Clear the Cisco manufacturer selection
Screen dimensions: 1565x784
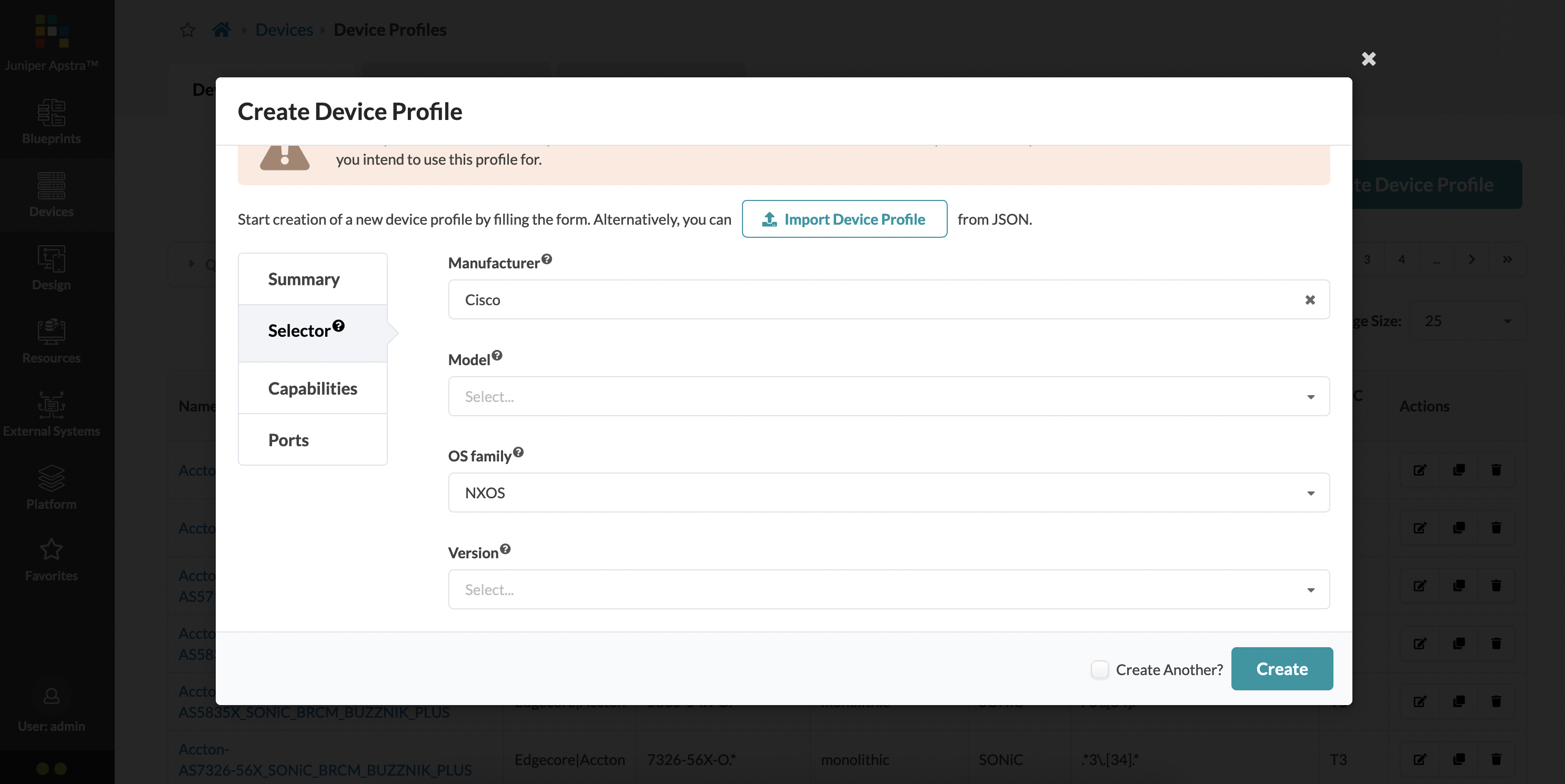point(1310,300)
